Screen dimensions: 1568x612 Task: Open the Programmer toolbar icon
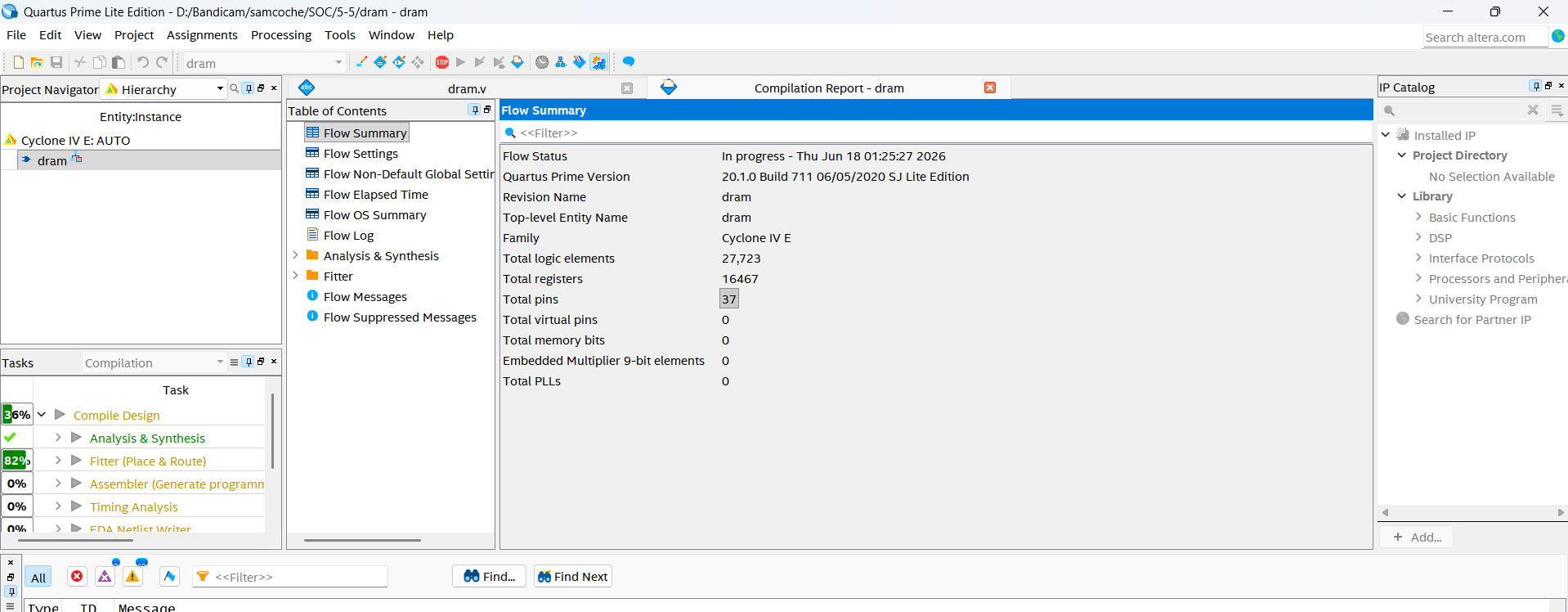coord(580,62)
